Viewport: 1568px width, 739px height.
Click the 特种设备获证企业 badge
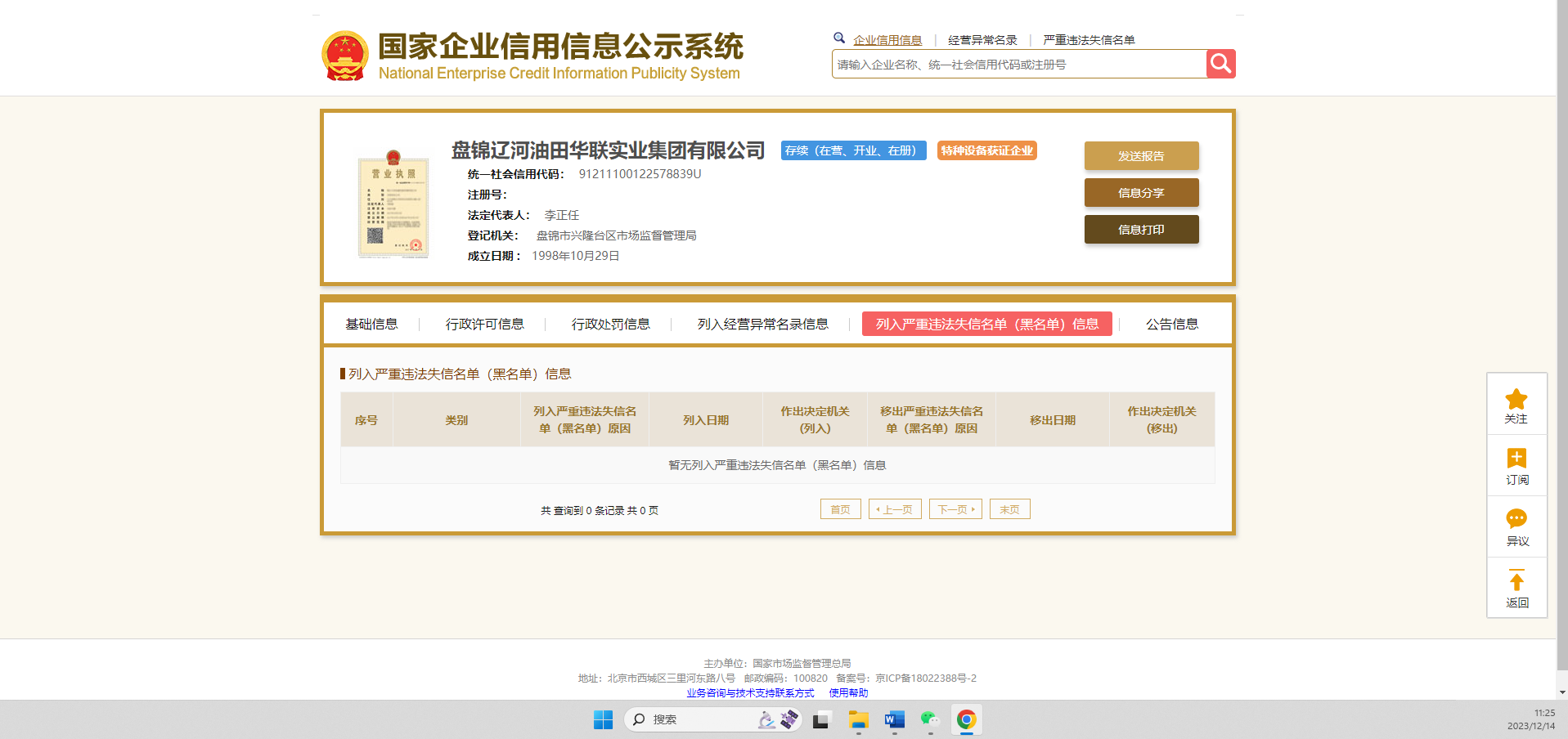(x=987, y=150)
